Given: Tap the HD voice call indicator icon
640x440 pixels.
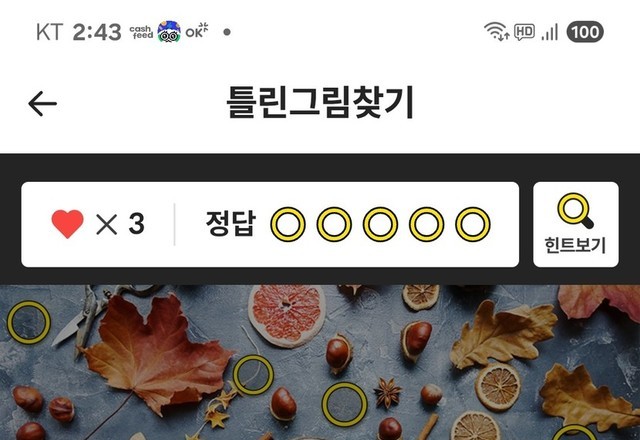Looking at the screenshot, I should tap(524, 32).
